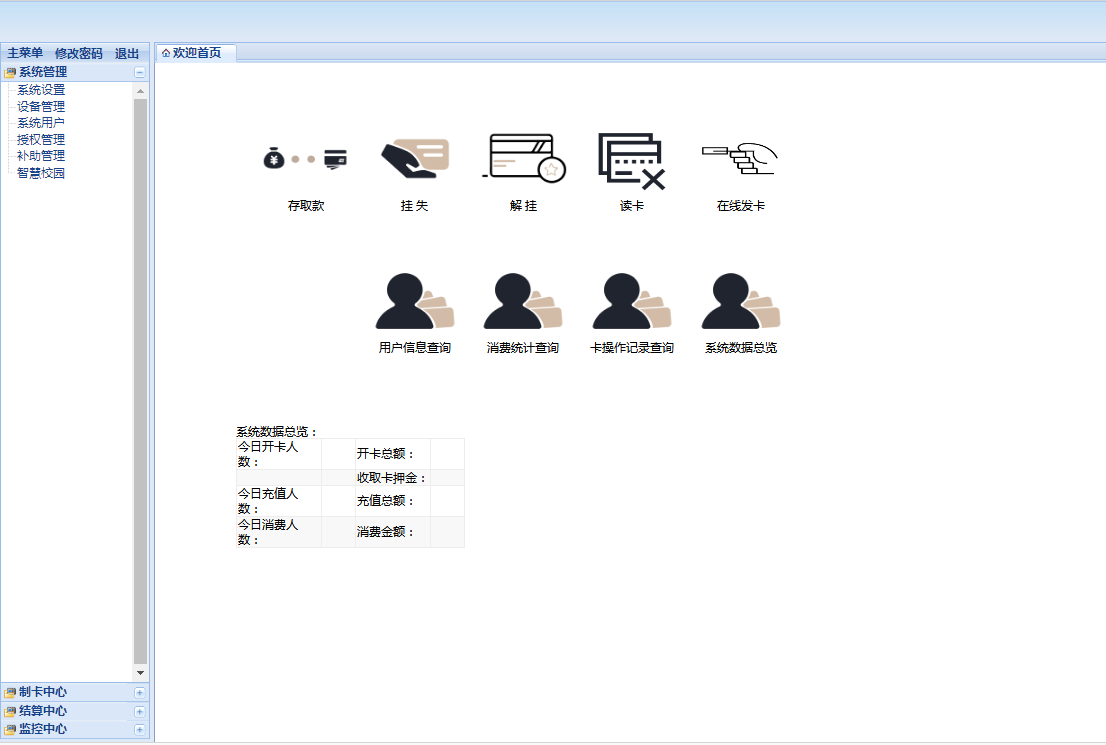This screenshot has width=1106, height=745.
Task: Click 修改密码 to change password
Action: coord(77,54)
